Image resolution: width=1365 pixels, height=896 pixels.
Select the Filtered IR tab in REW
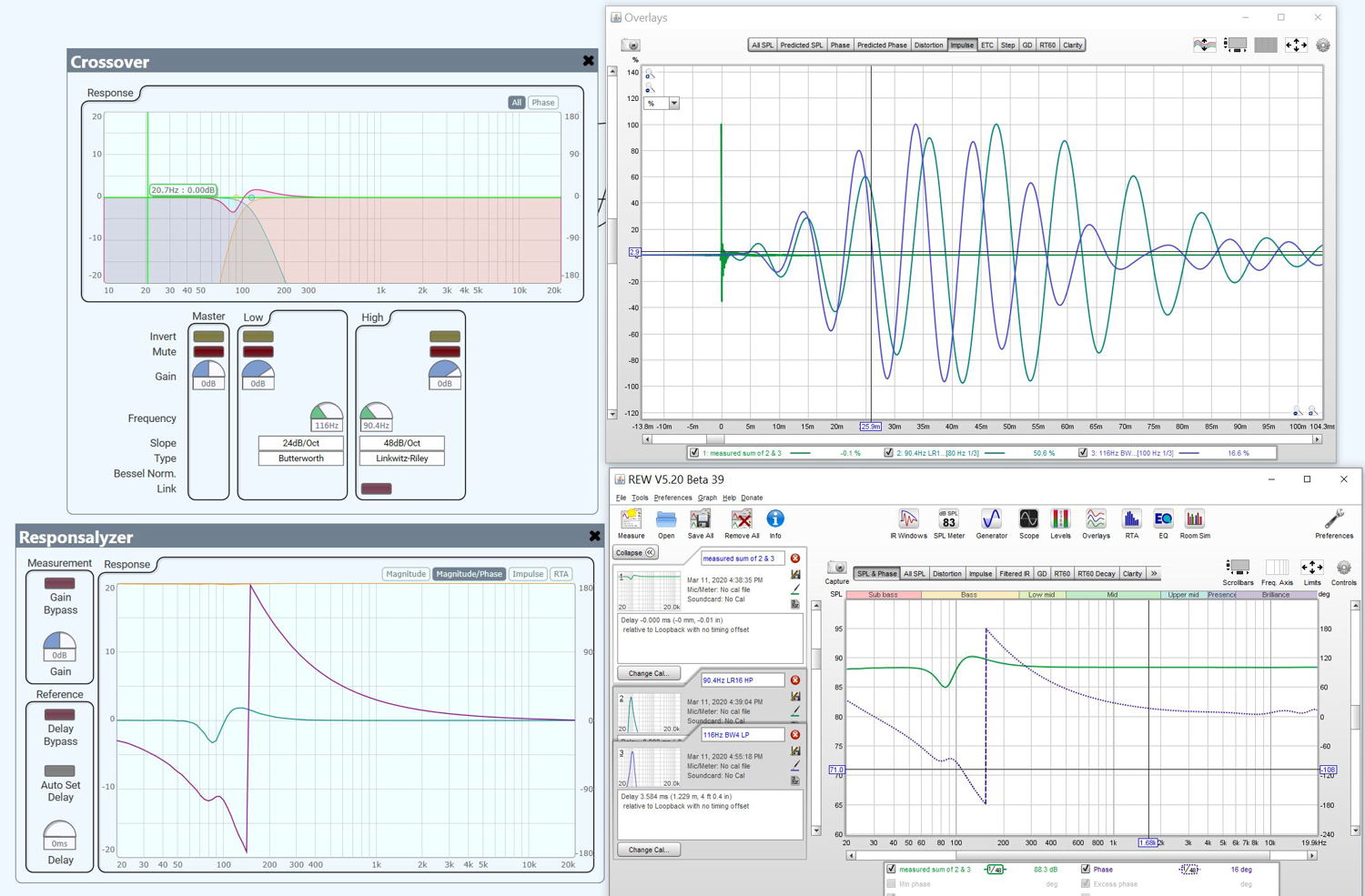coord(1014,573)
